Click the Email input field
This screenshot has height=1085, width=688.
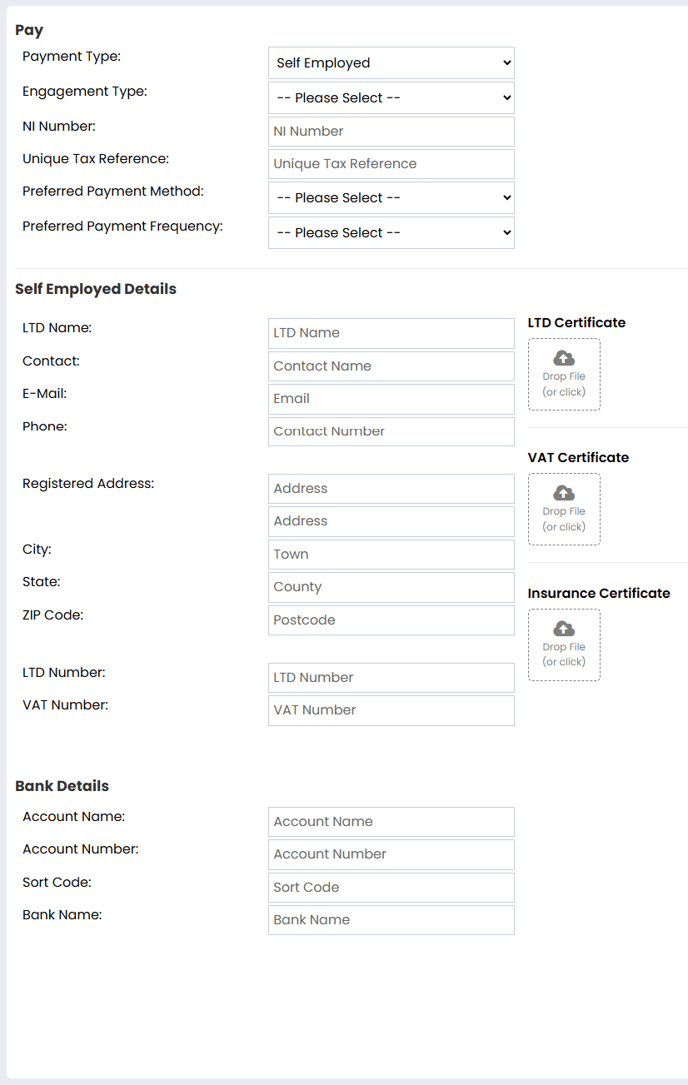pyautogui.click(x=391, y=399)
